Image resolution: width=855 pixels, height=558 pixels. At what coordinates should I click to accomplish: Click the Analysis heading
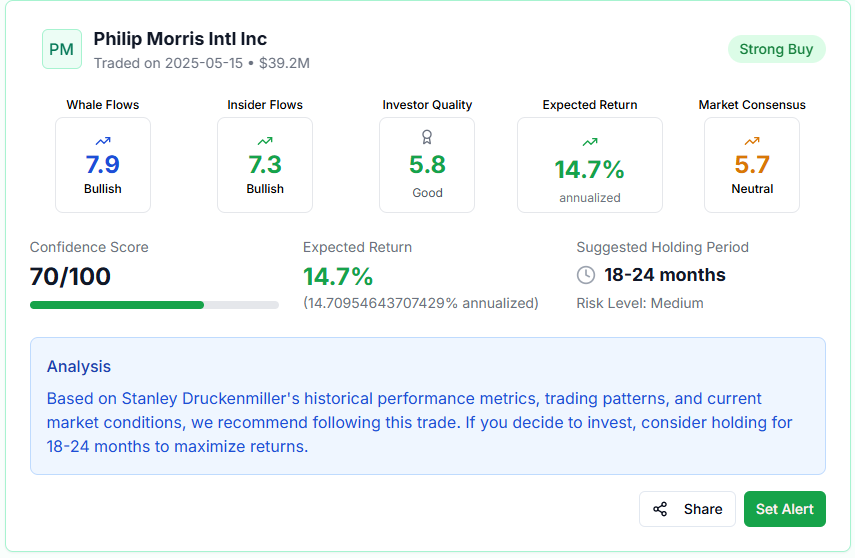click(x=79, y=367)
